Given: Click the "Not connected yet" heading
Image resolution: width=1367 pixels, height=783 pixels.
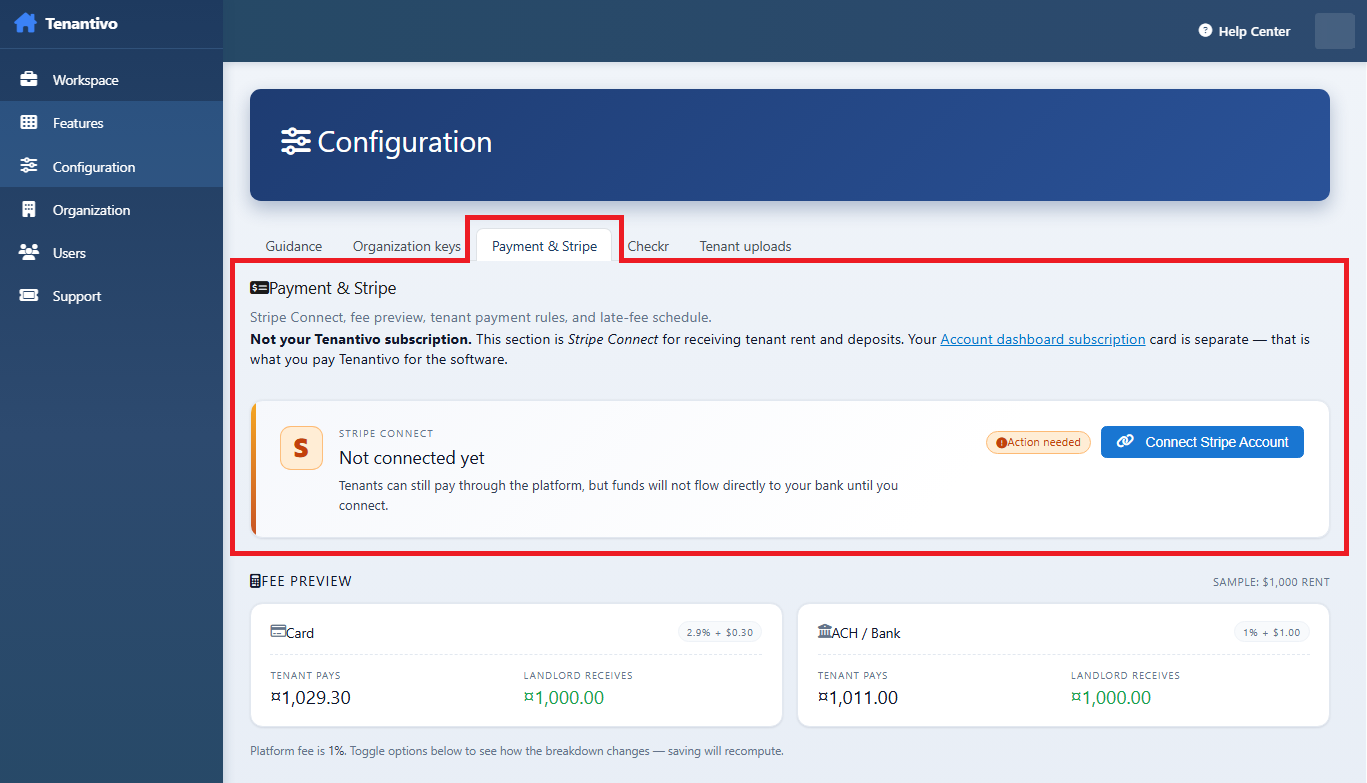Looking at the screenshot, I should pos(412,458).
